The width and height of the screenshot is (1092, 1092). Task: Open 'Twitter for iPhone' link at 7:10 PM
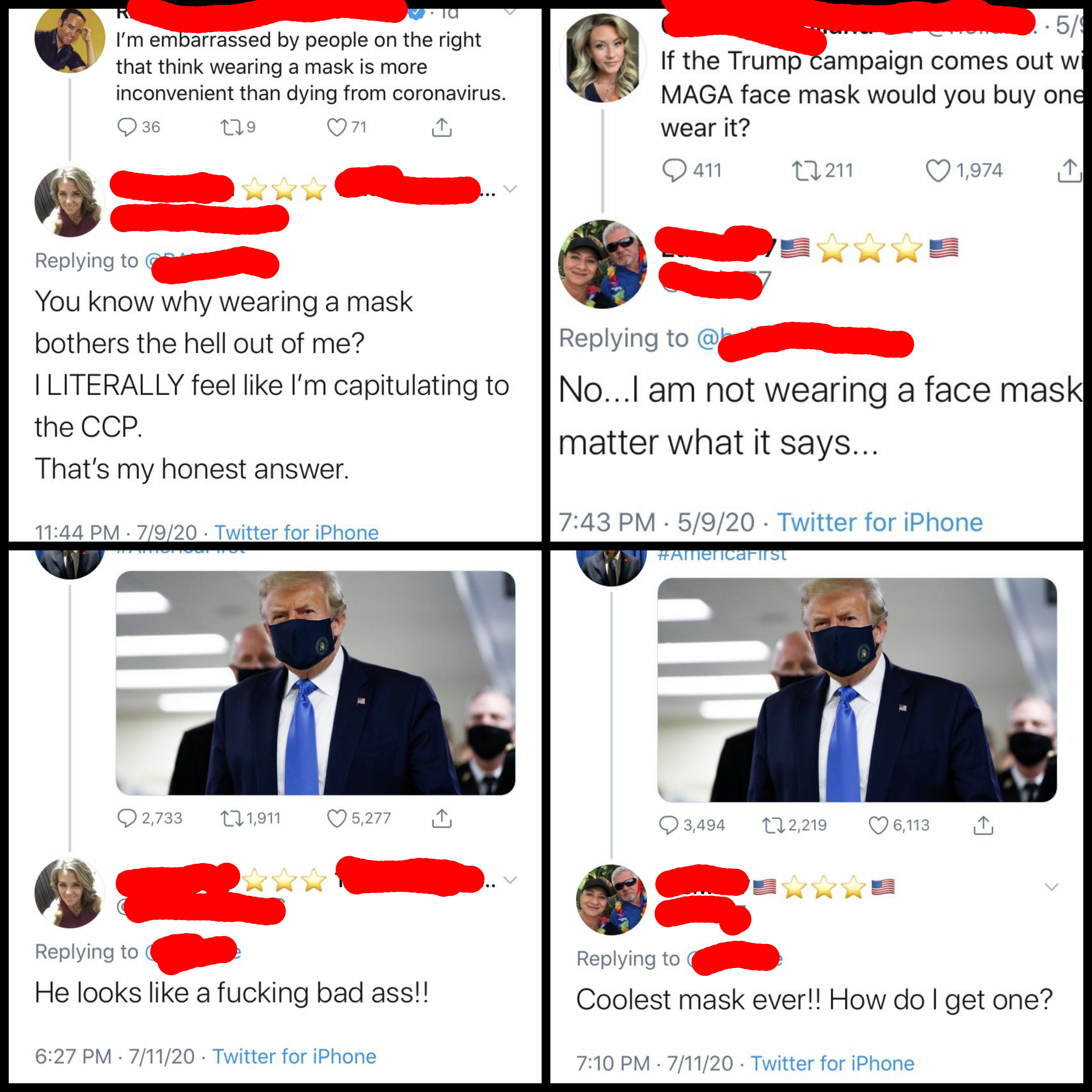(832, 1063)
